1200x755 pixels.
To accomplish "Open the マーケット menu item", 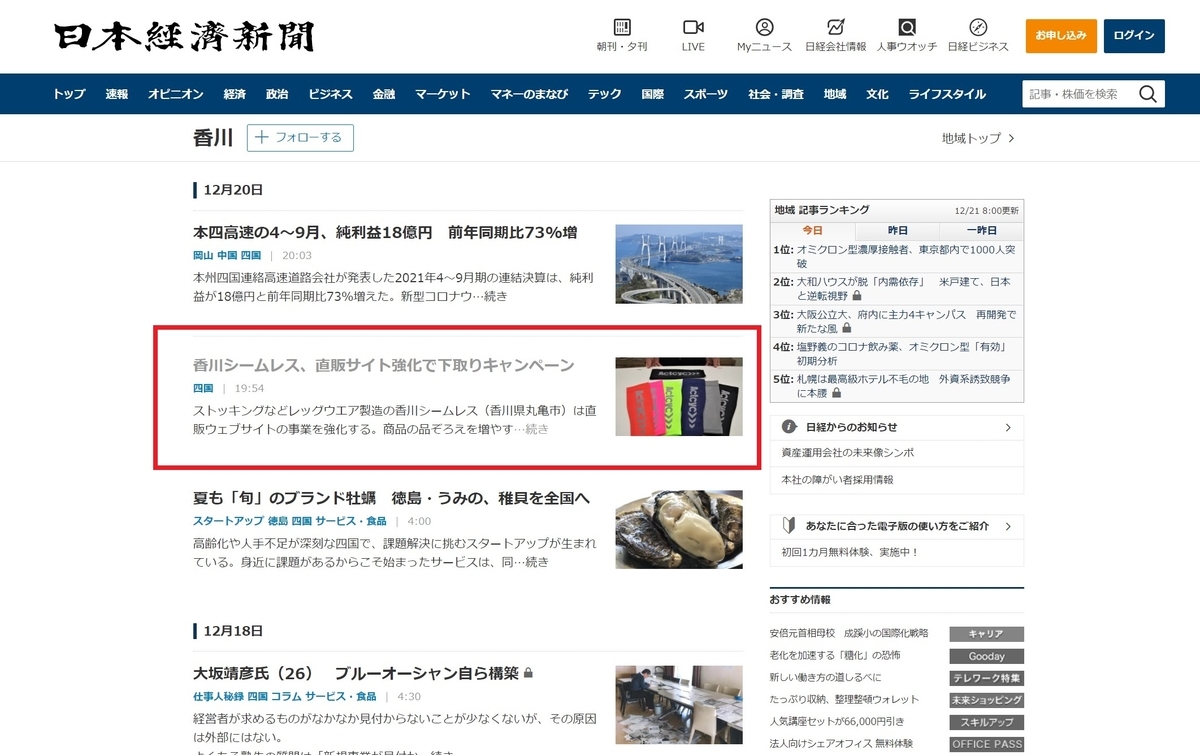I will pos(442,94).
